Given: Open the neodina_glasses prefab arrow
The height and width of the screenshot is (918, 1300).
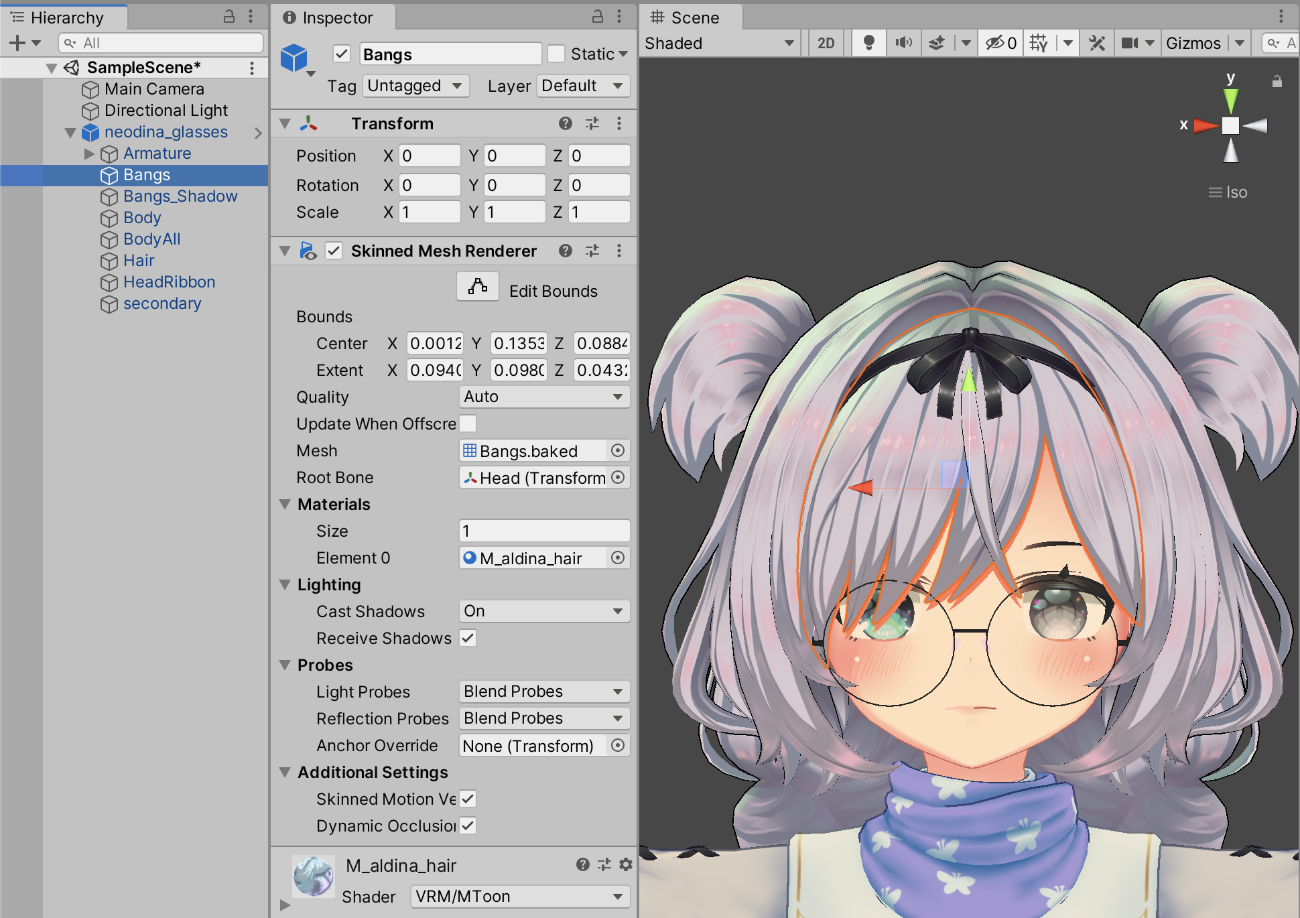Looking at the screenshot, I should tap(258, 132).
